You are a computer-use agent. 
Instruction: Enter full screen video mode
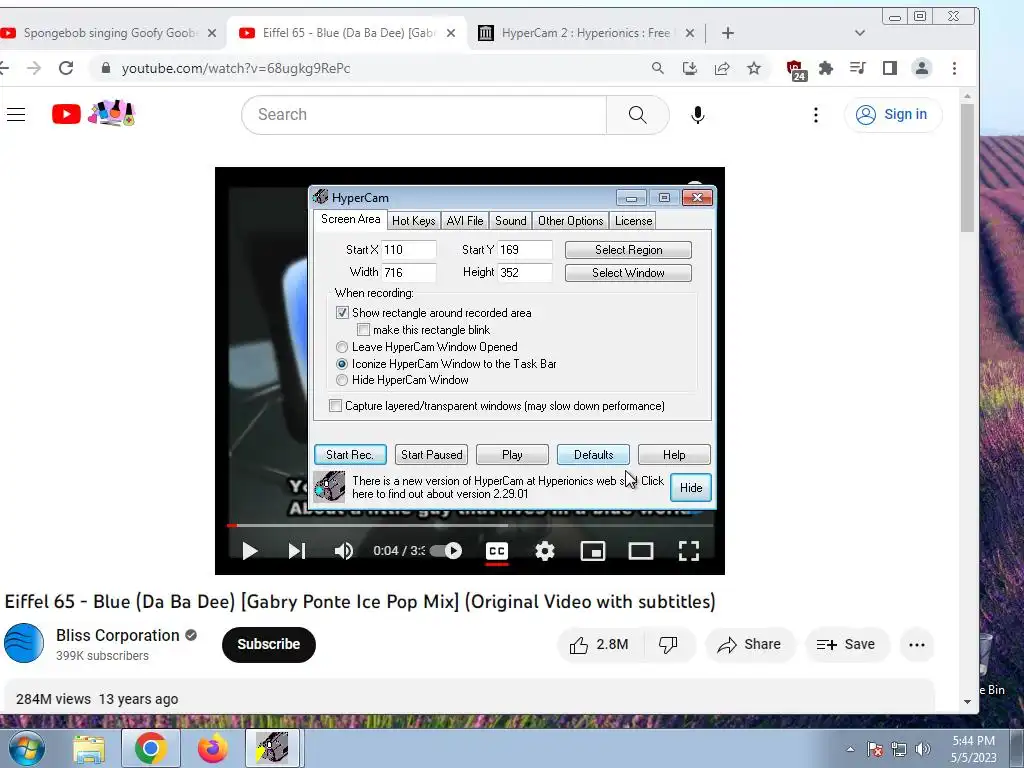pos(689,551)
